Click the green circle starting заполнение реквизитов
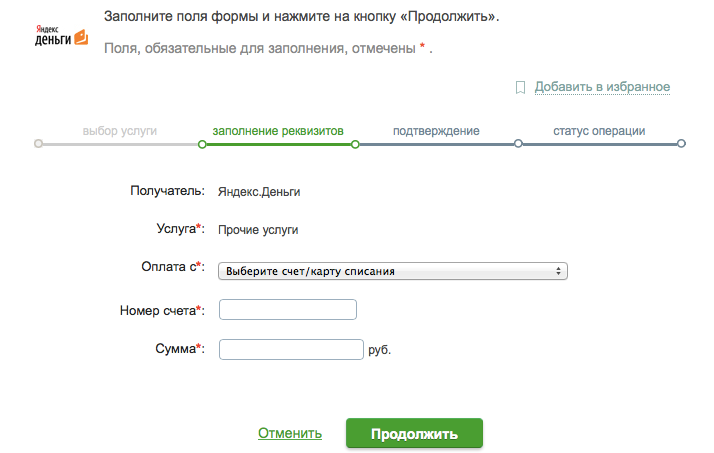The height and width of the screenshot is (453, 714). [202, 144]
